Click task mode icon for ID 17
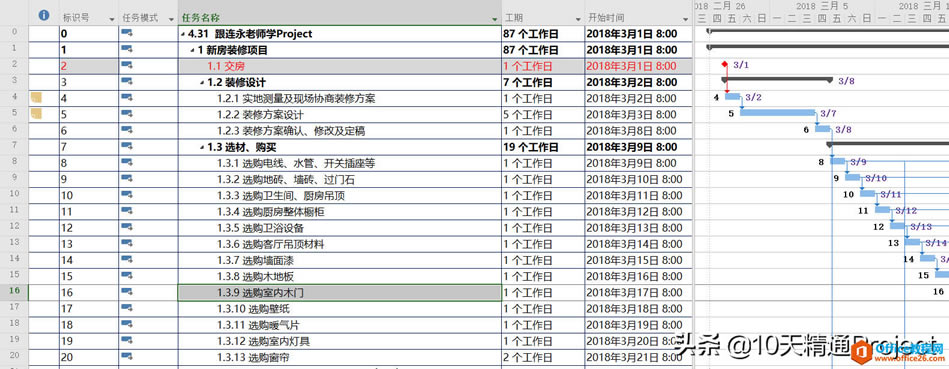This screenshot has height=369, width=949. click(x=128, y=309)
